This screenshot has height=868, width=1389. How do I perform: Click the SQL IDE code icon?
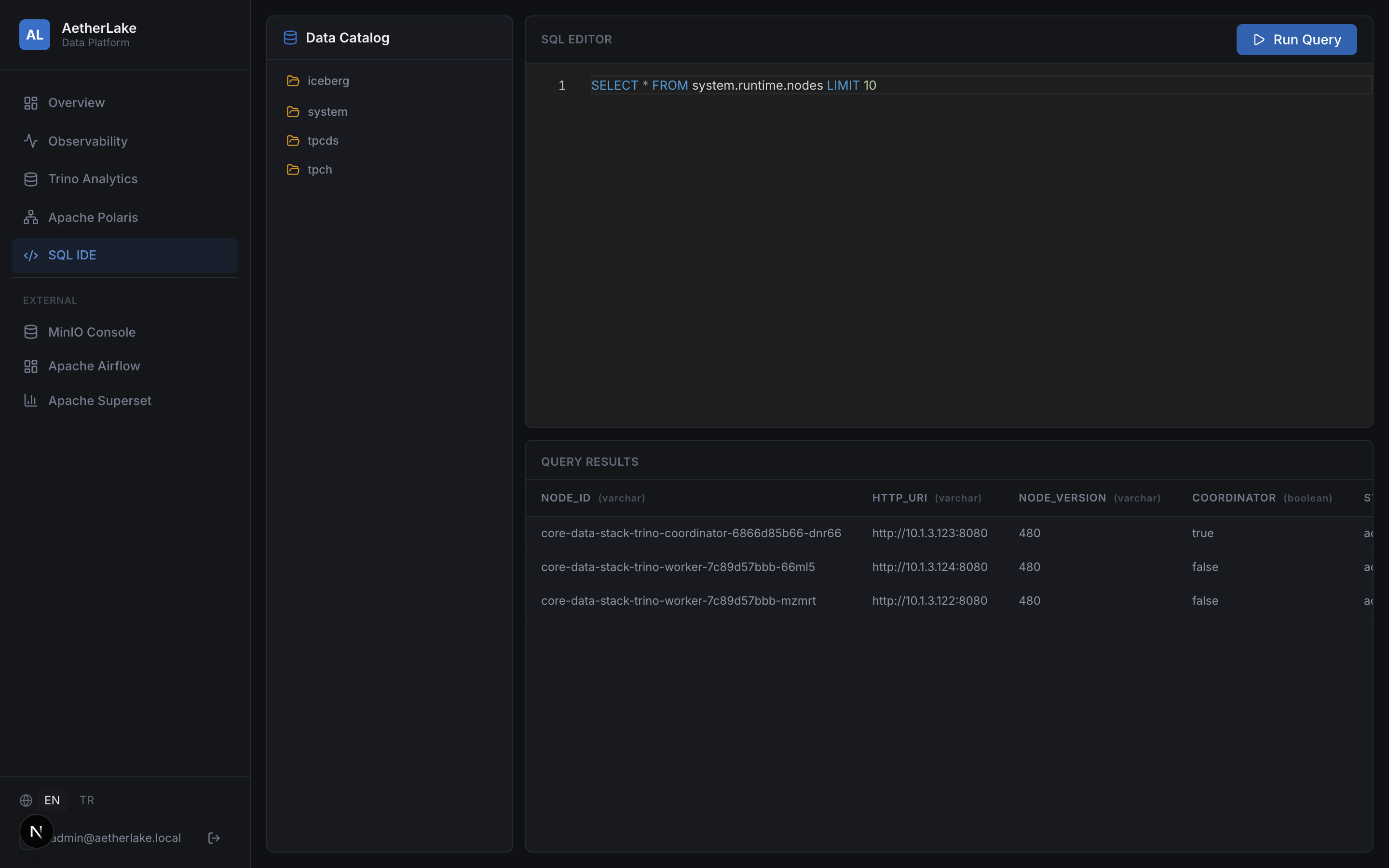[31, 255]
